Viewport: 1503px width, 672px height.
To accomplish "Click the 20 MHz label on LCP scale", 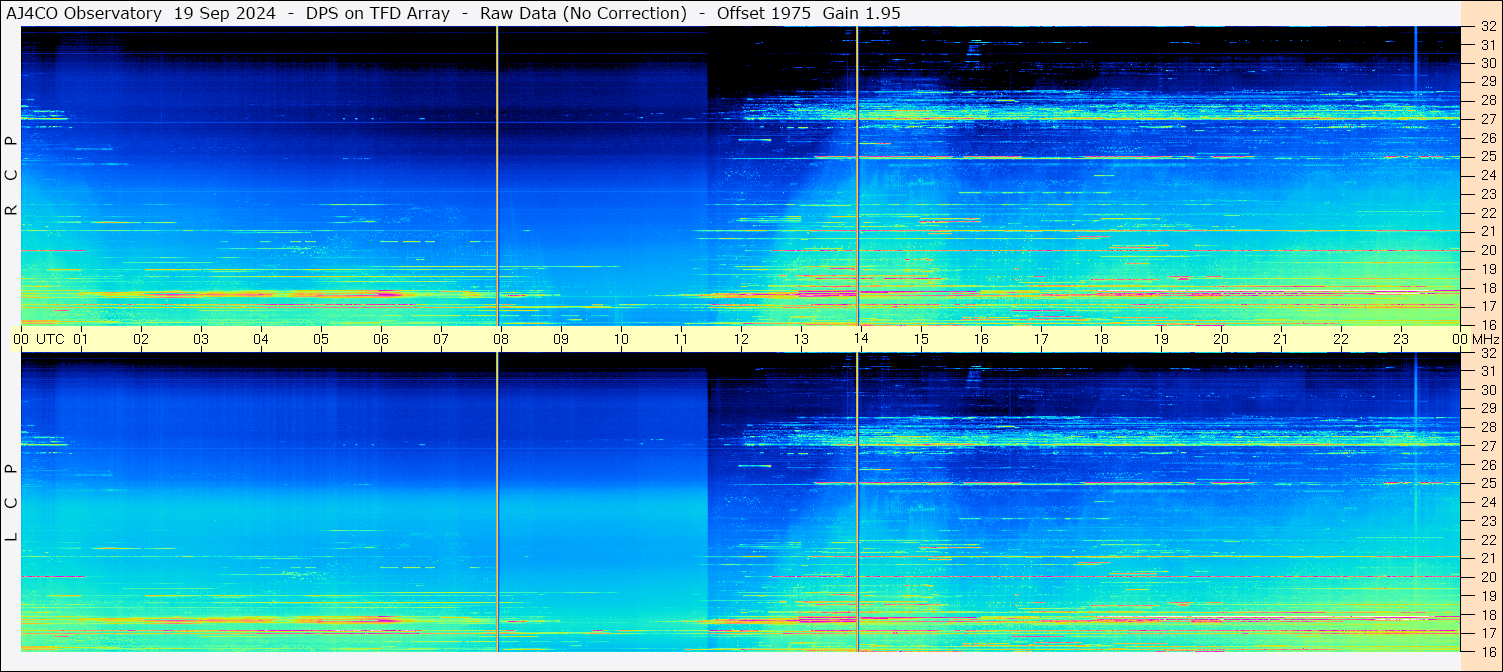I will [1487, 577].
